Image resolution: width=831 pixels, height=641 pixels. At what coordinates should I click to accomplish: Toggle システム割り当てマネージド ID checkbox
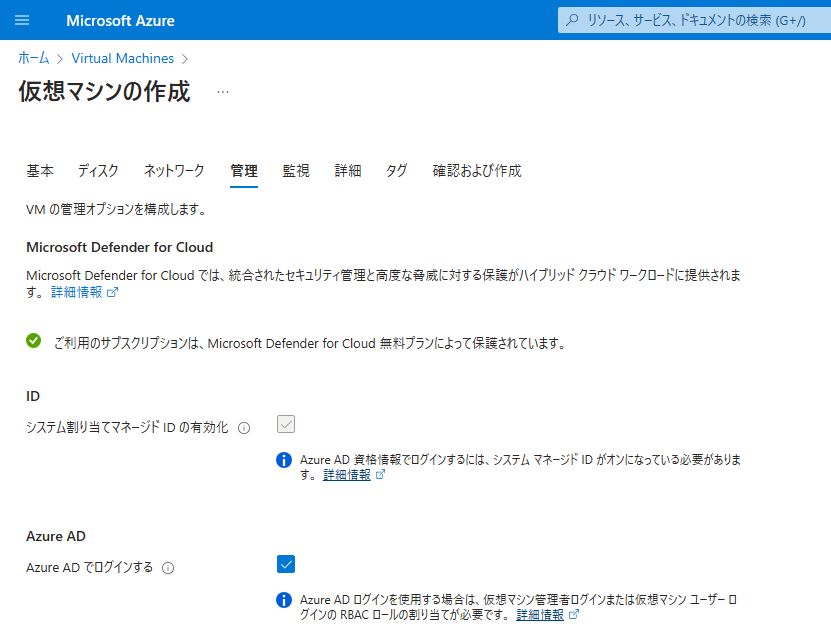(286, 424)
